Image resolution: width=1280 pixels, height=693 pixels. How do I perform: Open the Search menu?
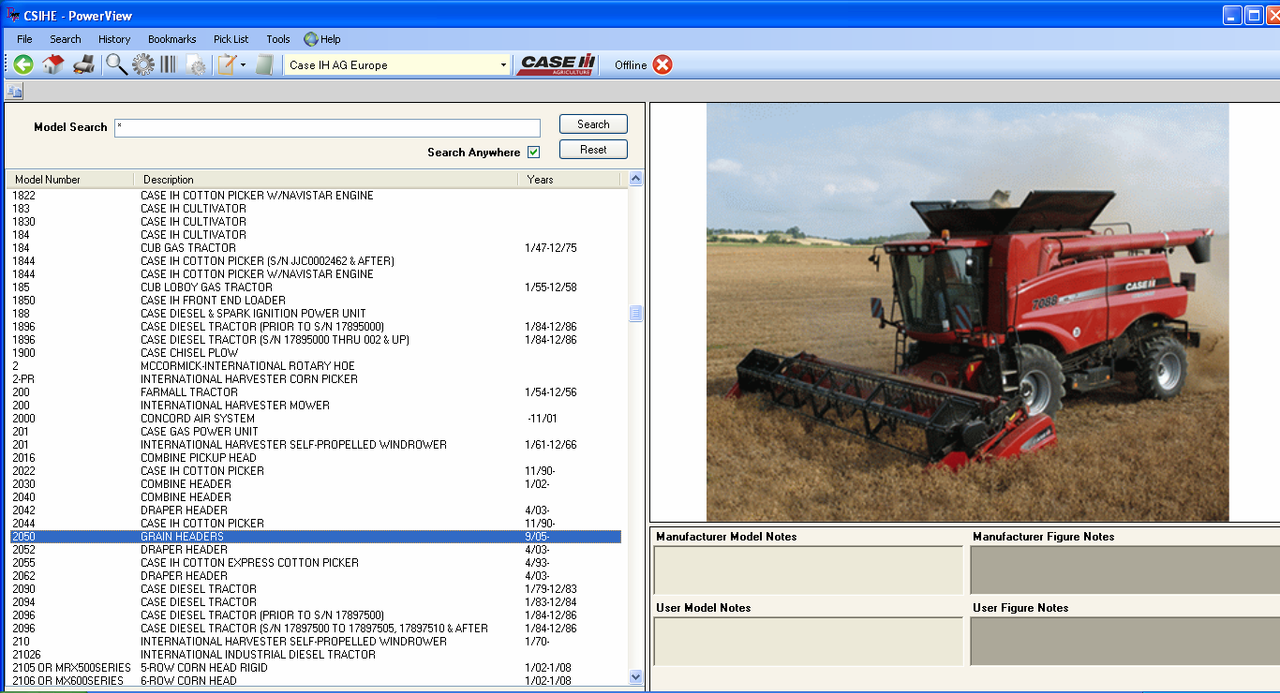coord(65,39)
